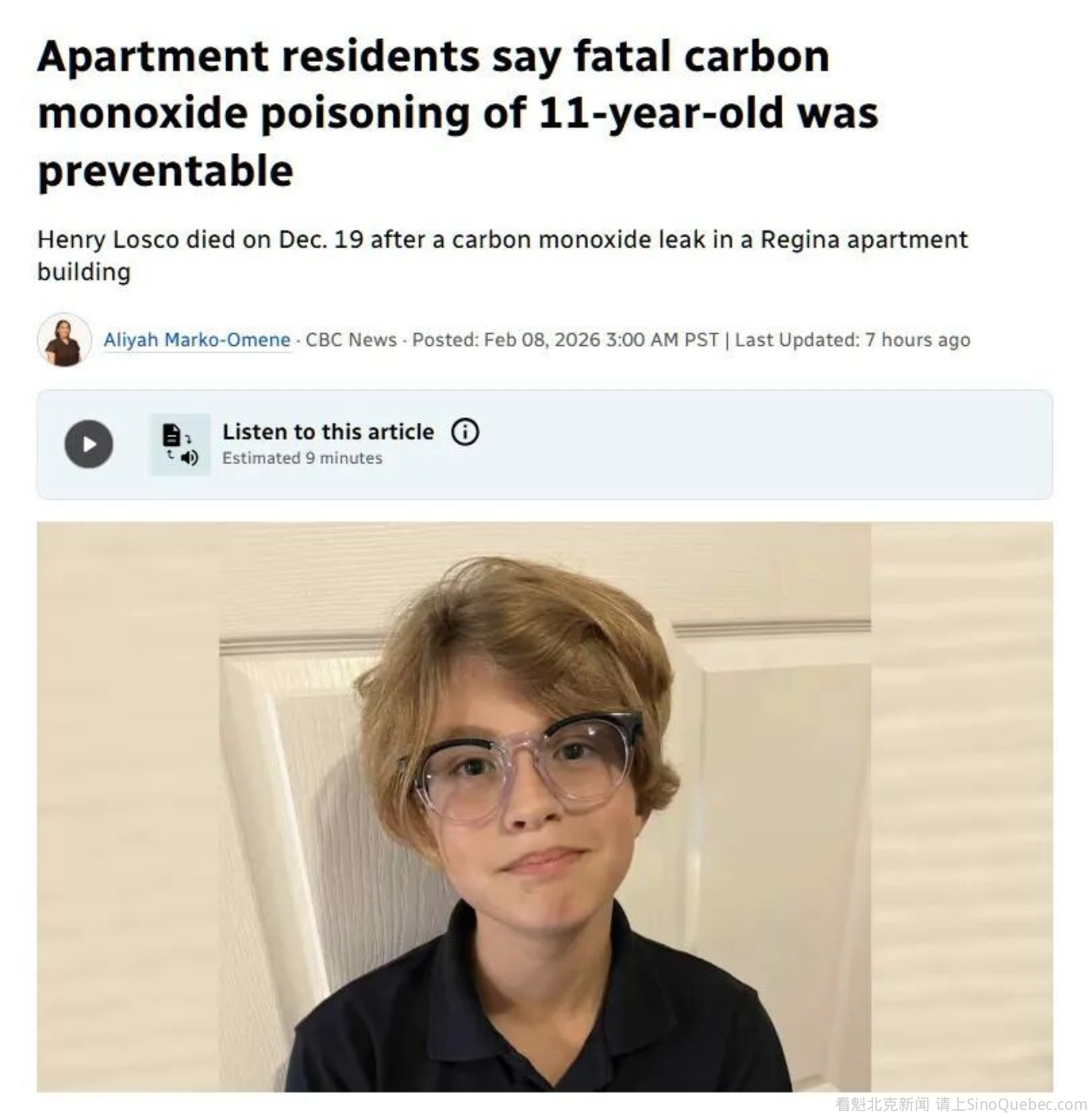The height and width of the screenshot is (1117, 1092).
Task: Click the word building in the subheadline
Action: pyautogui.click(x=84, y=272)
